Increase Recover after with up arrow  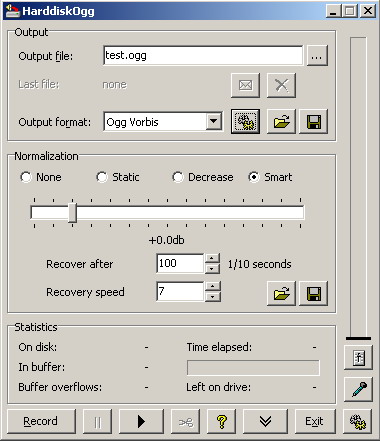click(x=212, y=259)
